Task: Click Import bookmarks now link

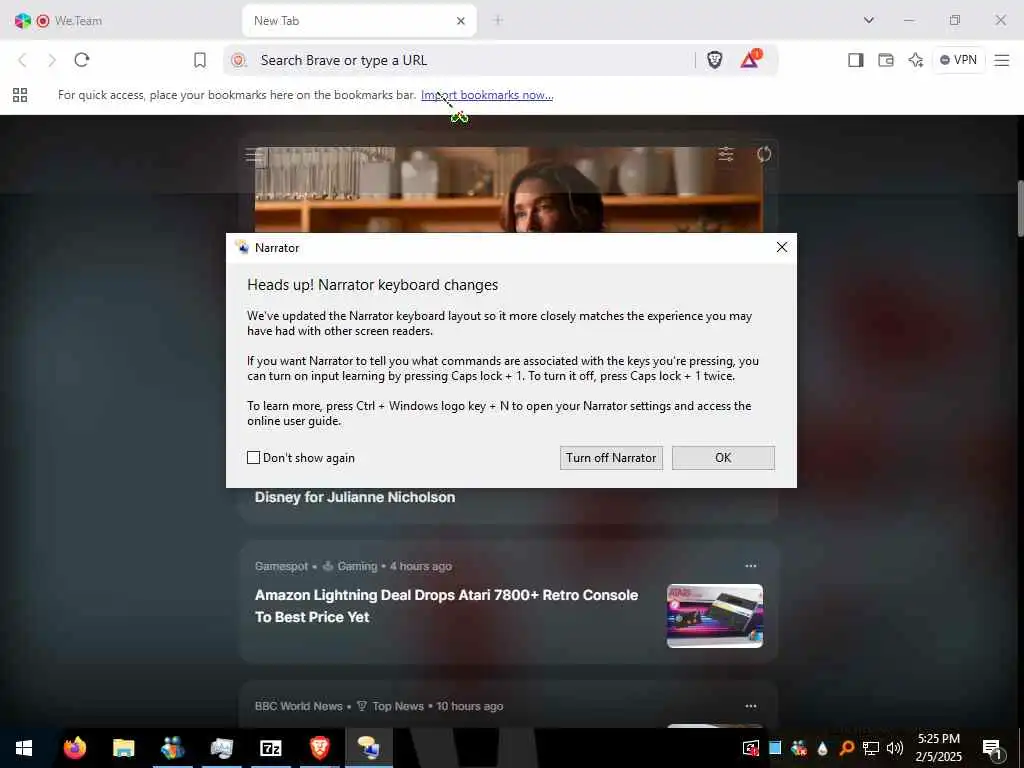Action: coord(487,95)
